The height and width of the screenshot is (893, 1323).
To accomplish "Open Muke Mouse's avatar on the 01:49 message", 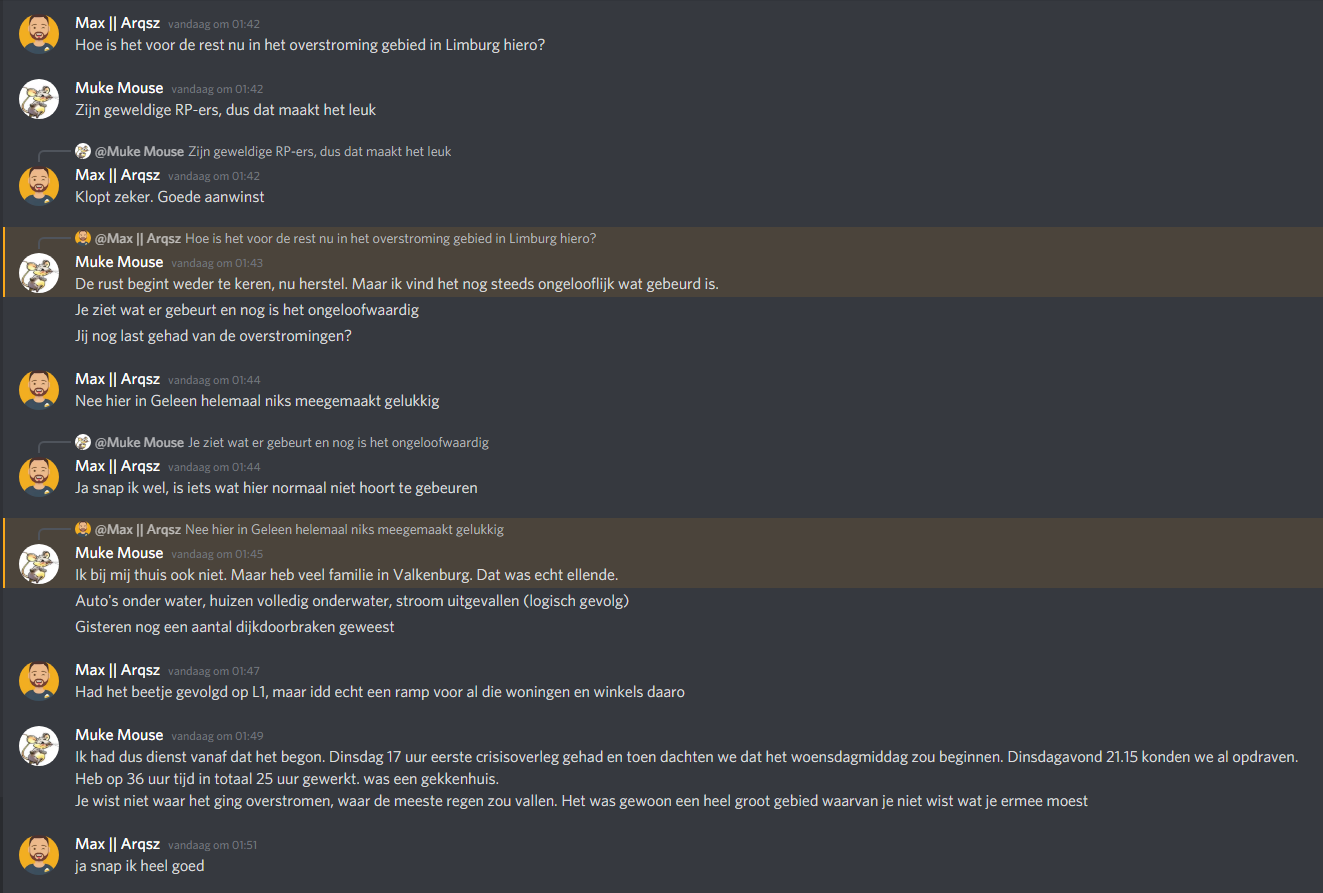I will pos(39,745).
